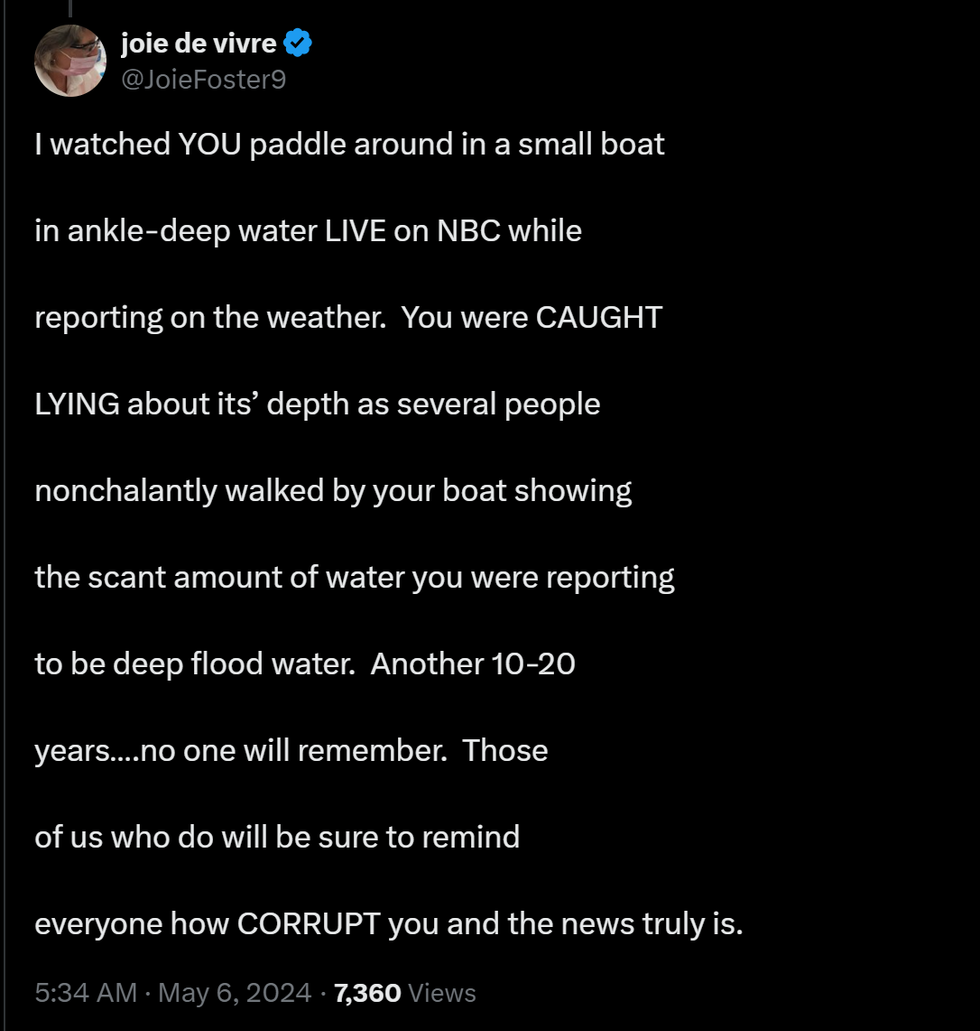Viewport: 980px width, 1031px height.
Task: Click the May 6, 2024 date
Action: (x=234, y=993)
